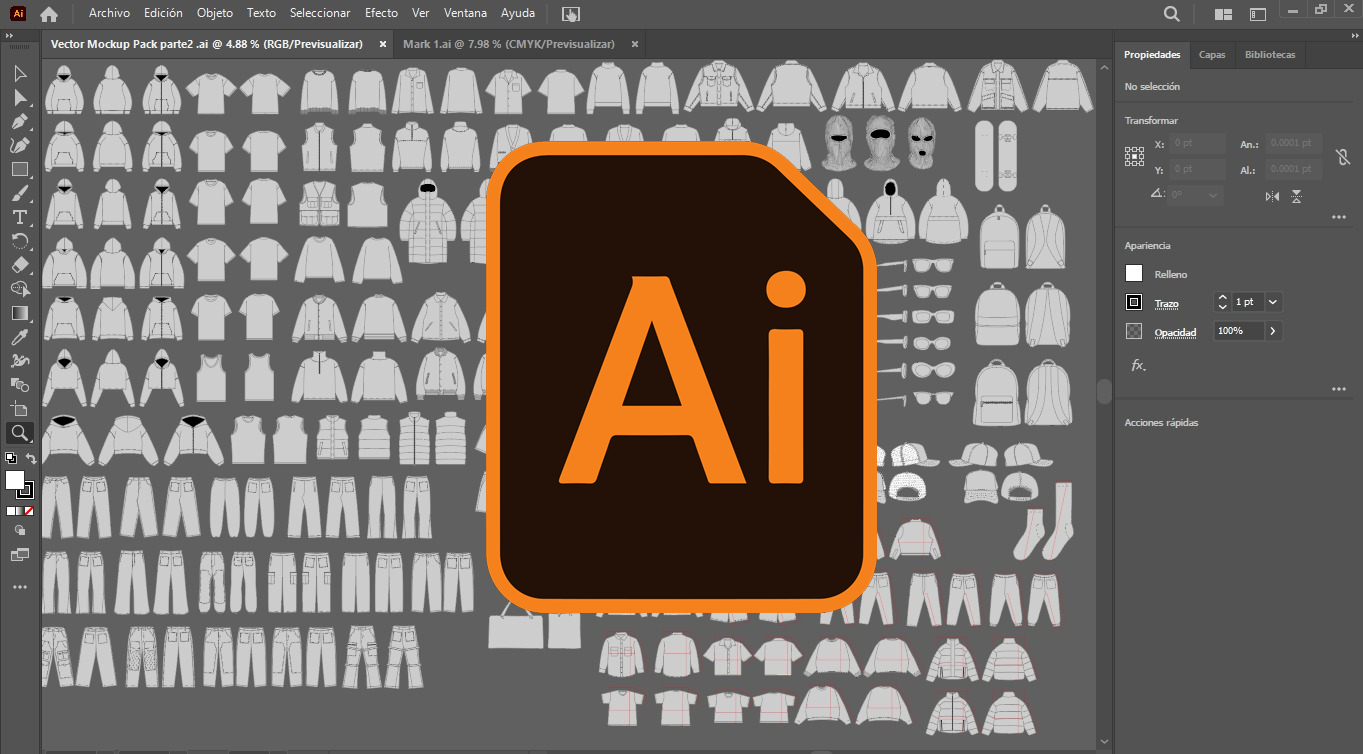Select the Paintbrush tool

point(20,193)
